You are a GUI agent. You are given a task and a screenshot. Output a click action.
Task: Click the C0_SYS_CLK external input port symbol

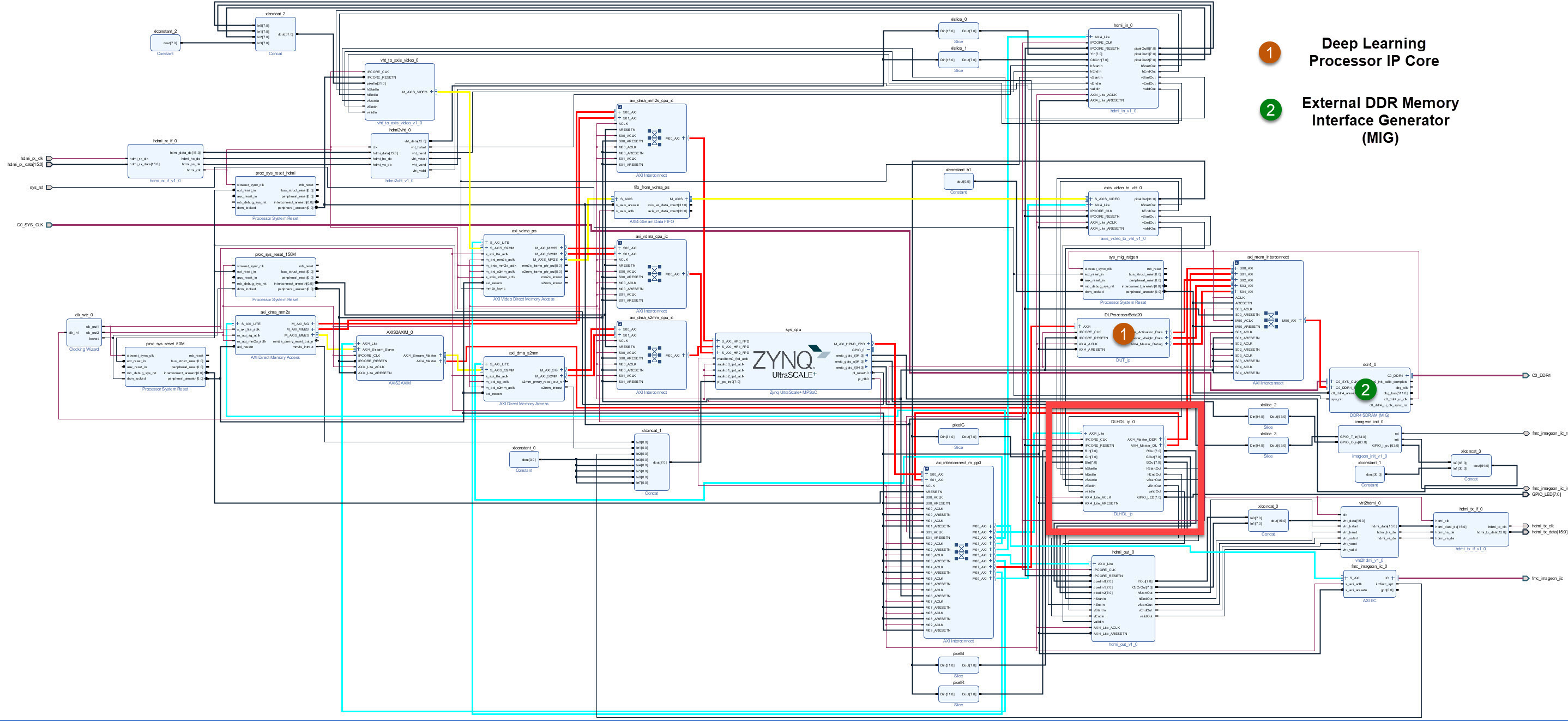pos(49,225)
